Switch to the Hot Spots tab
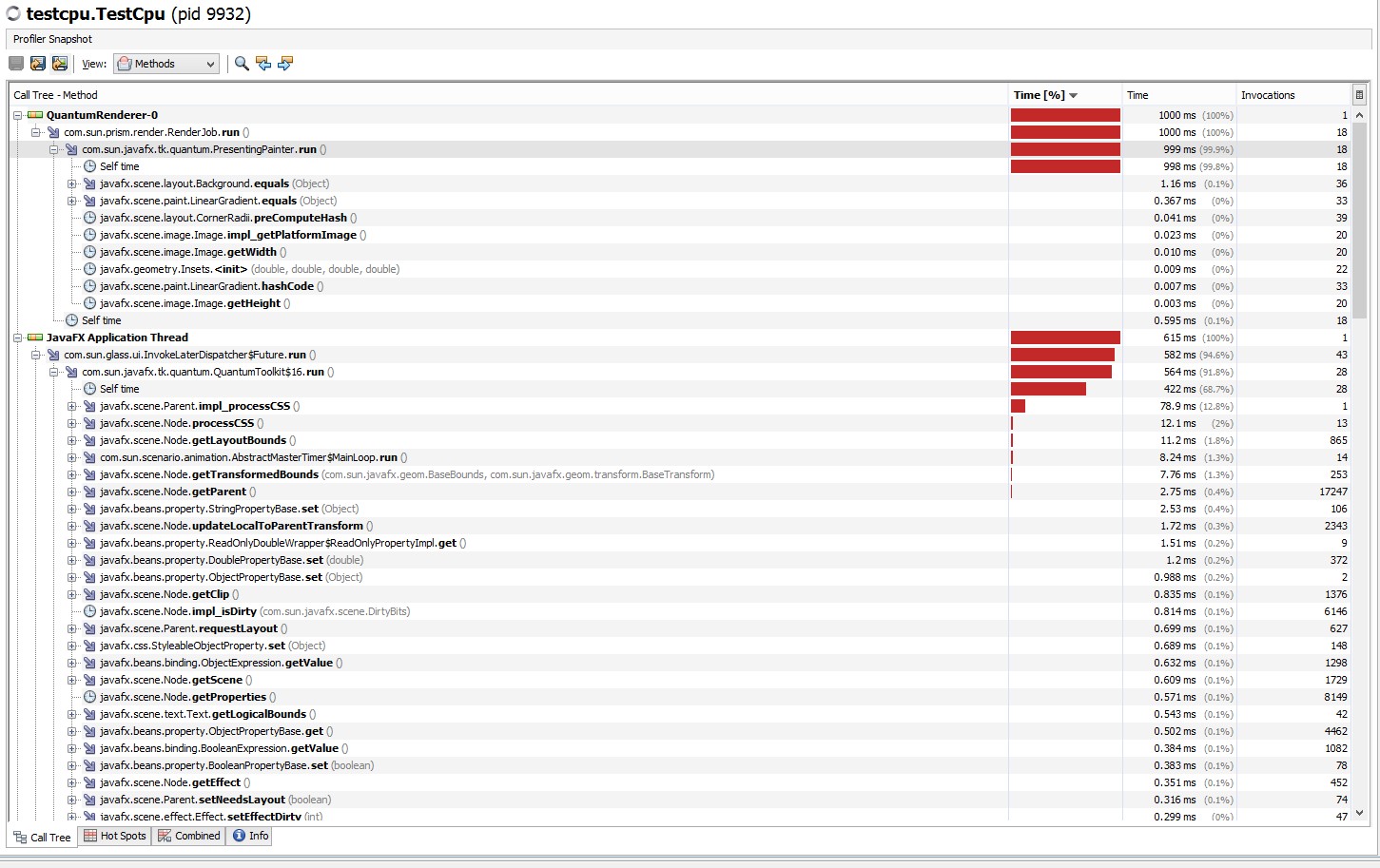This screenshot has width=1380, height=868. tap(115, 836)
